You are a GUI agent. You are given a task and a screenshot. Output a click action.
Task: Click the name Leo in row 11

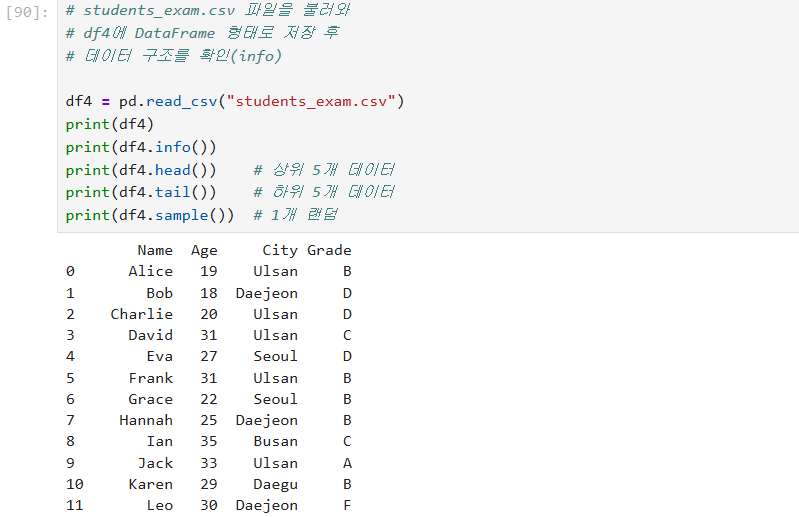click(x=159, y=505)
